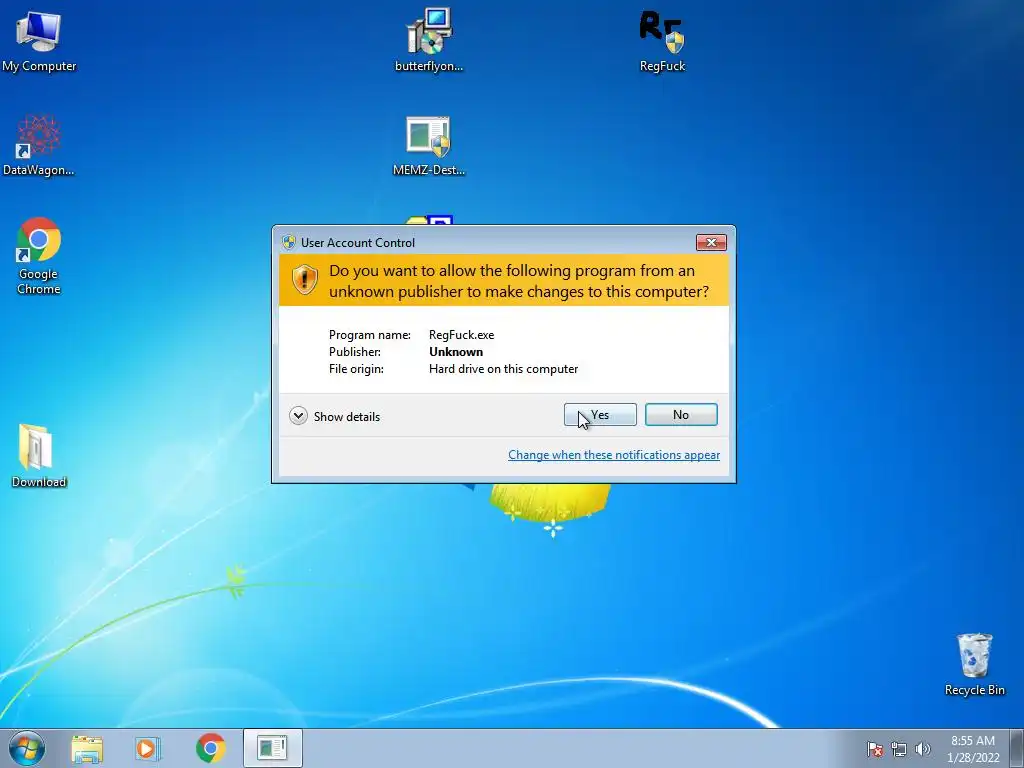Close the User Account Control dialog
1024x768 pixels.
point(711,242)
